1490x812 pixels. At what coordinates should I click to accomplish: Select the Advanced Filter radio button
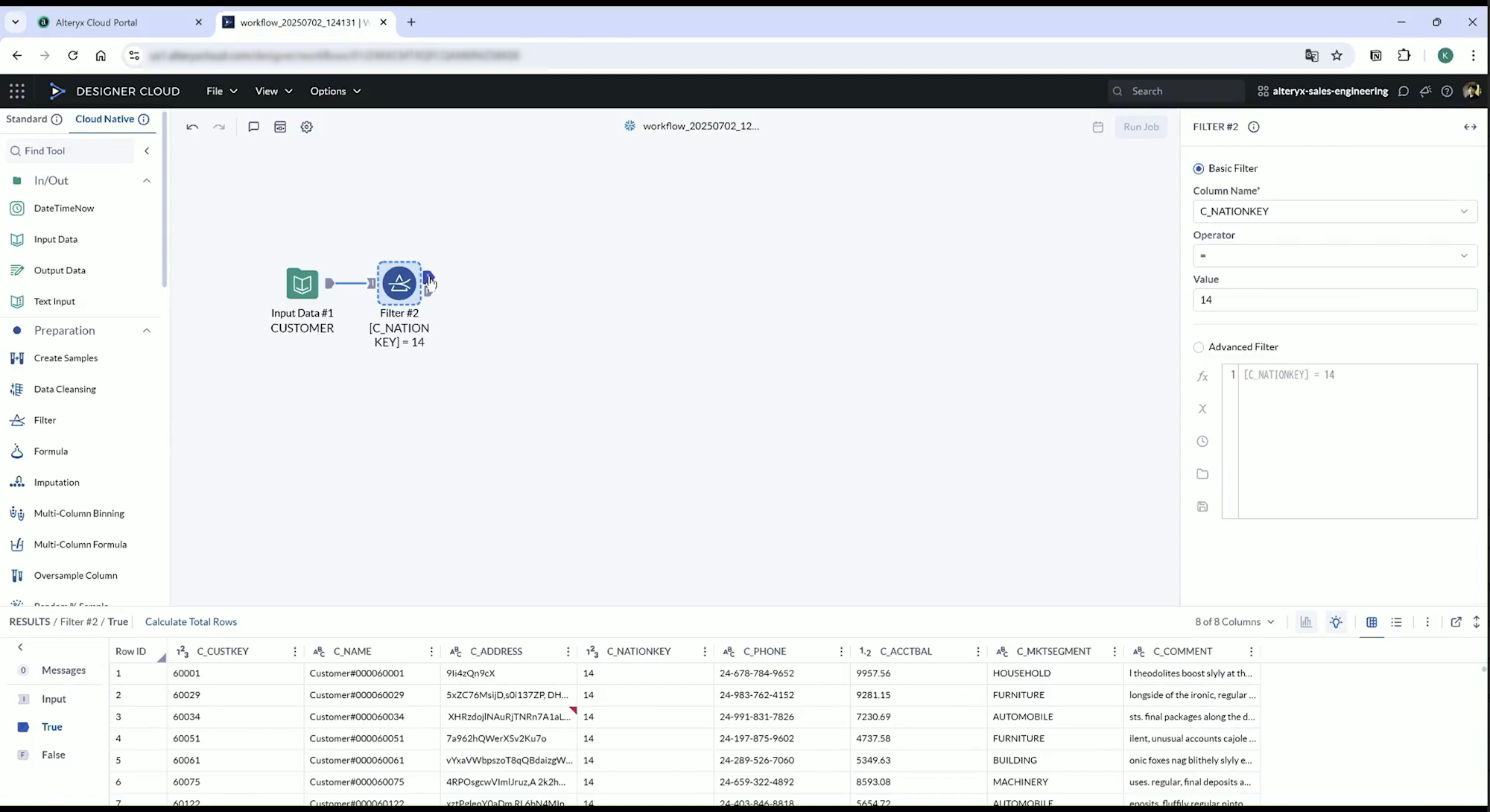click(x=1199, y=347)
